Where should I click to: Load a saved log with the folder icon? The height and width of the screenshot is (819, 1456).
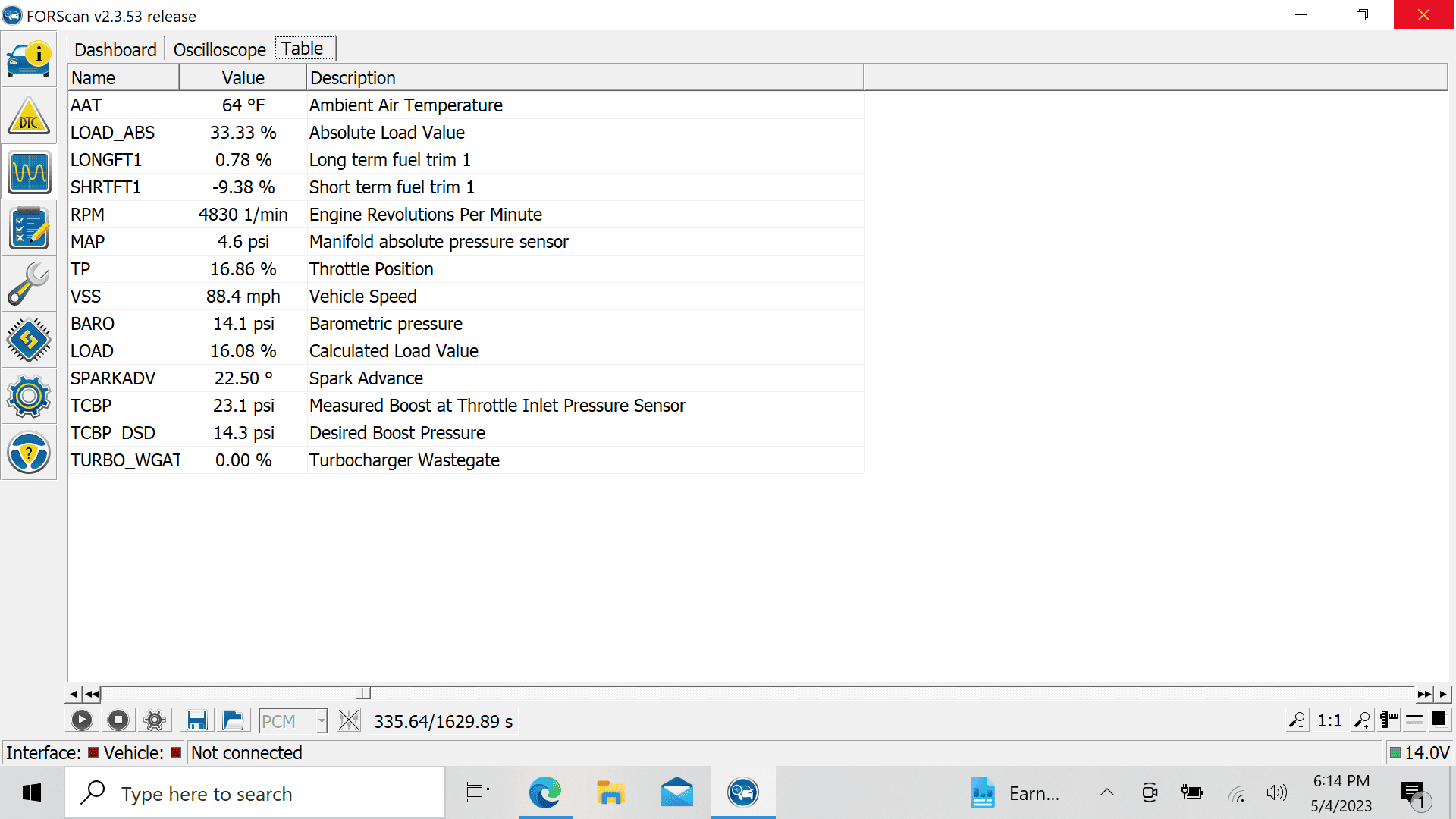234,720
